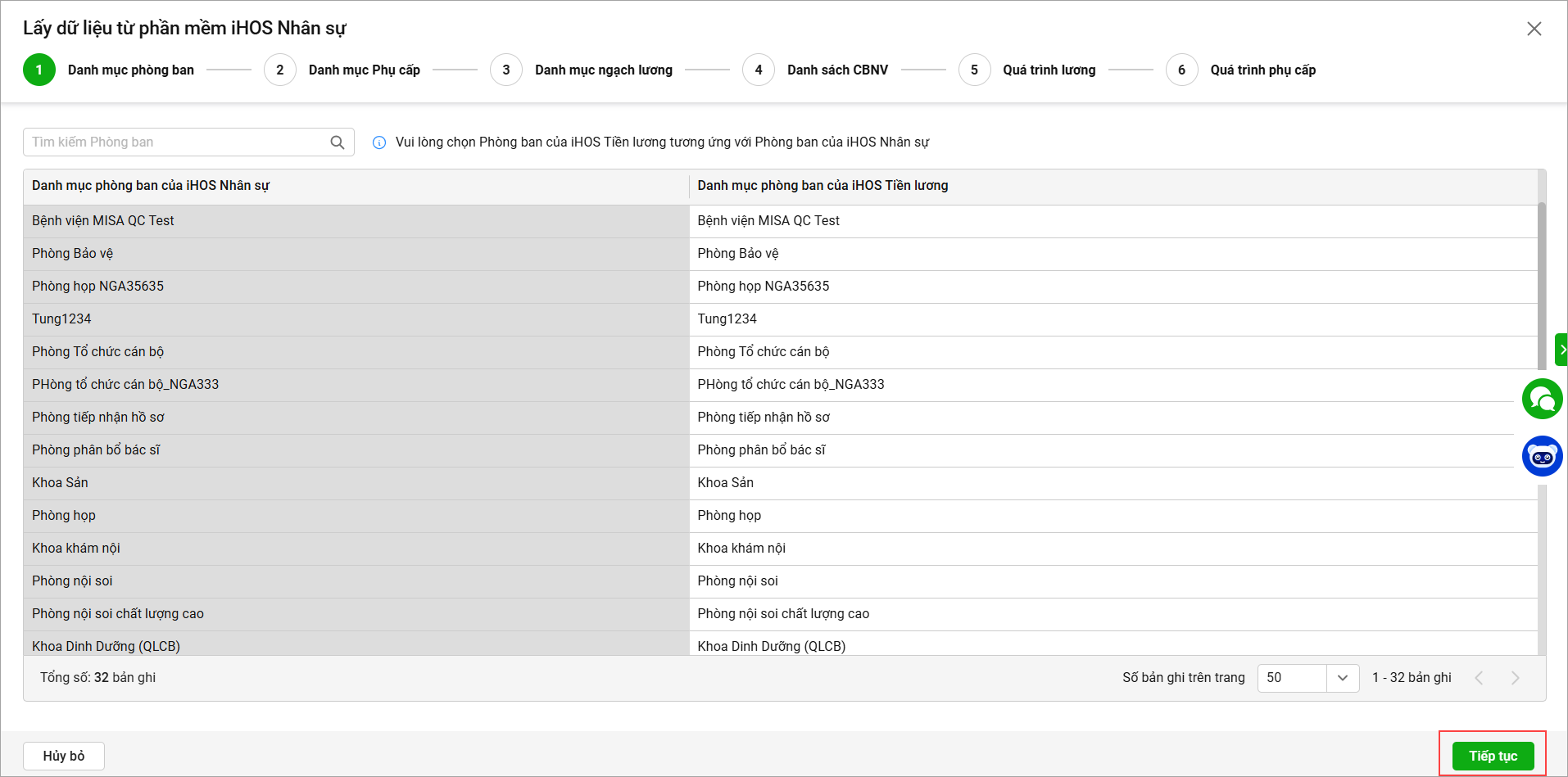
Task: Select step 4 Danh sách CBNV
Action: [815, 70]
